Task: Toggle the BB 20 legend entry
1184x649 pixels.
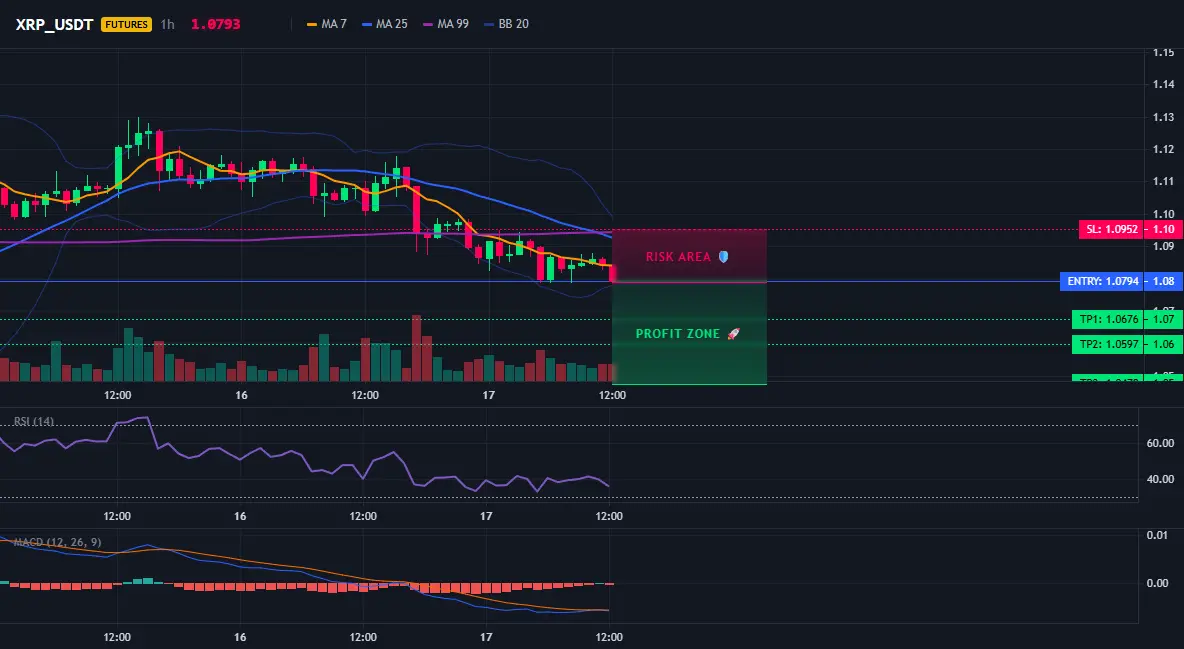Action: (507, 24)
